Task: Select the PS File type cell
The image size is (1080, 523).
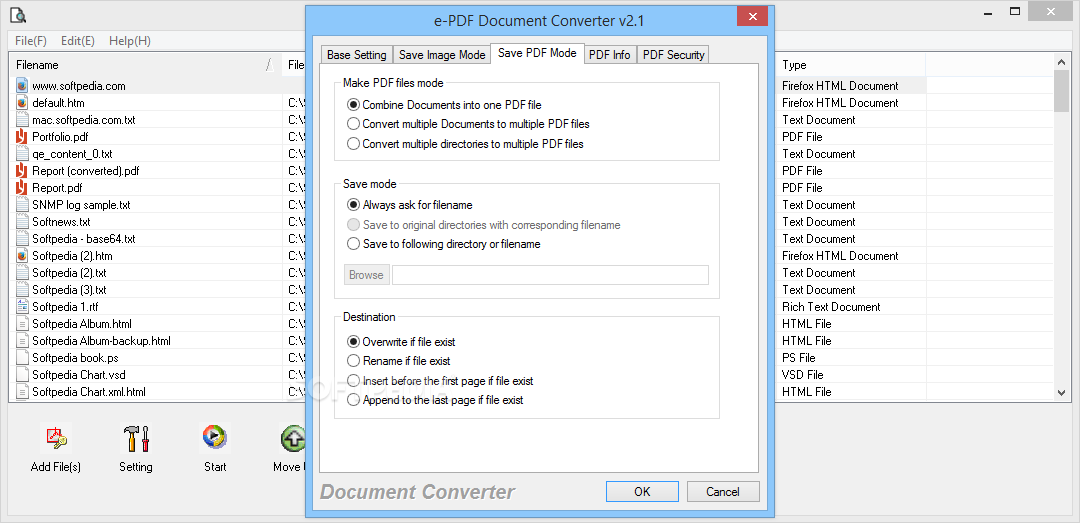Action: (x=851, y=358)
